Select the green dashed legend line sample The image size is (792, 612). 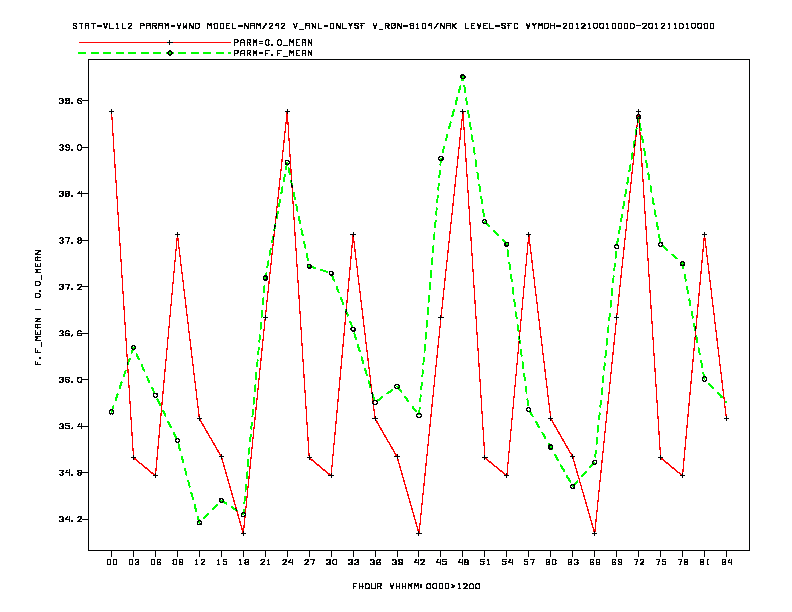(155, 53)
